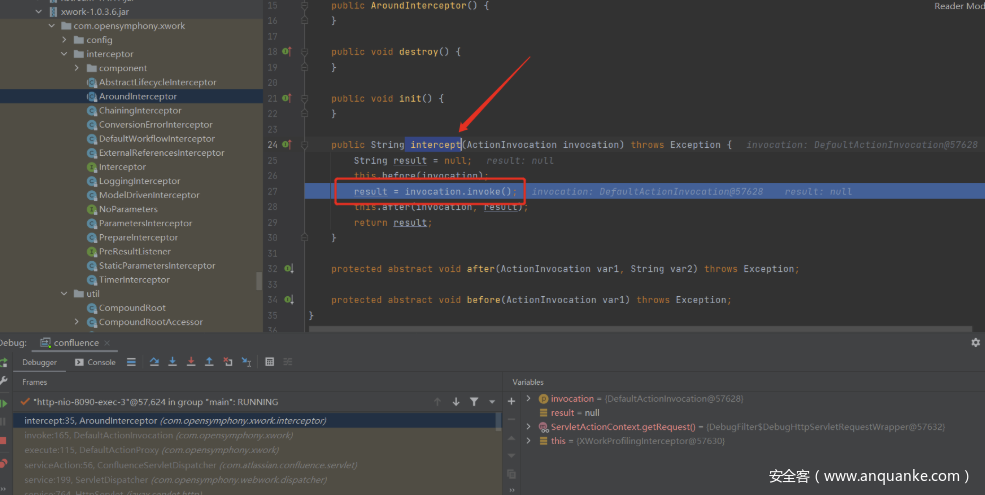The image size is (985, 495).
Task: Click the filter frames funnel icon
Action: pyautogui.click(x=474, y=401)
